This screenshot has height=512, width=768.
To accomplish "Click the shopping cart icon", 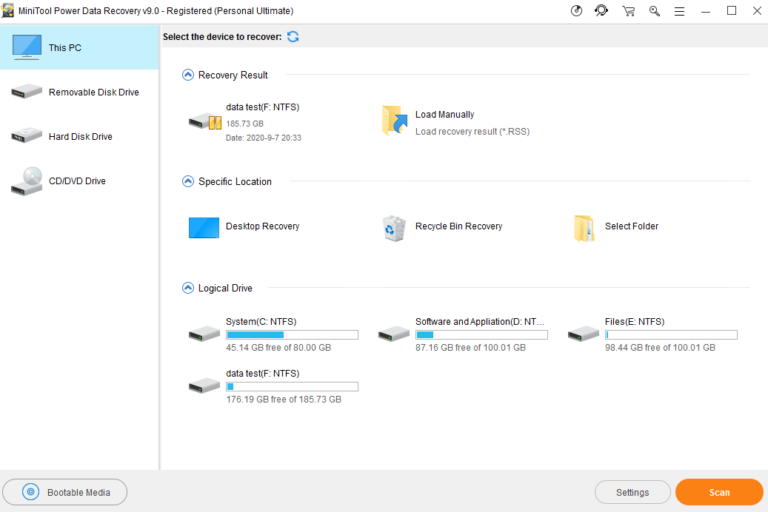I will [628, 11].
